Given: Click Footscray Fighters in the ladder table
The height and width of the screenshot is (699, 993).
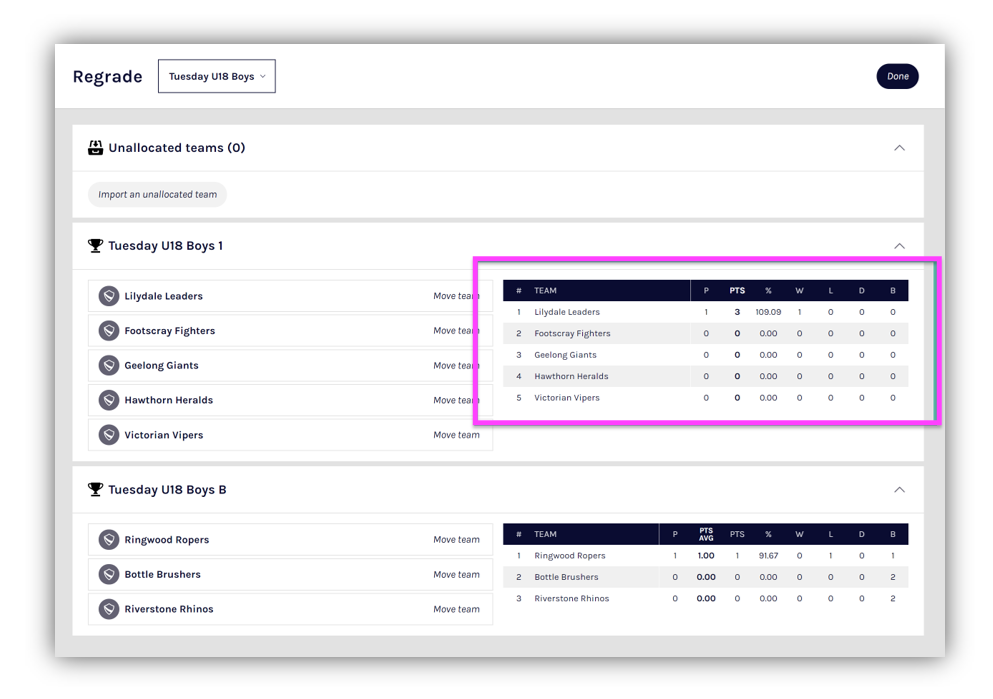Looking at the screenshot, I should [x=572, y=334].
